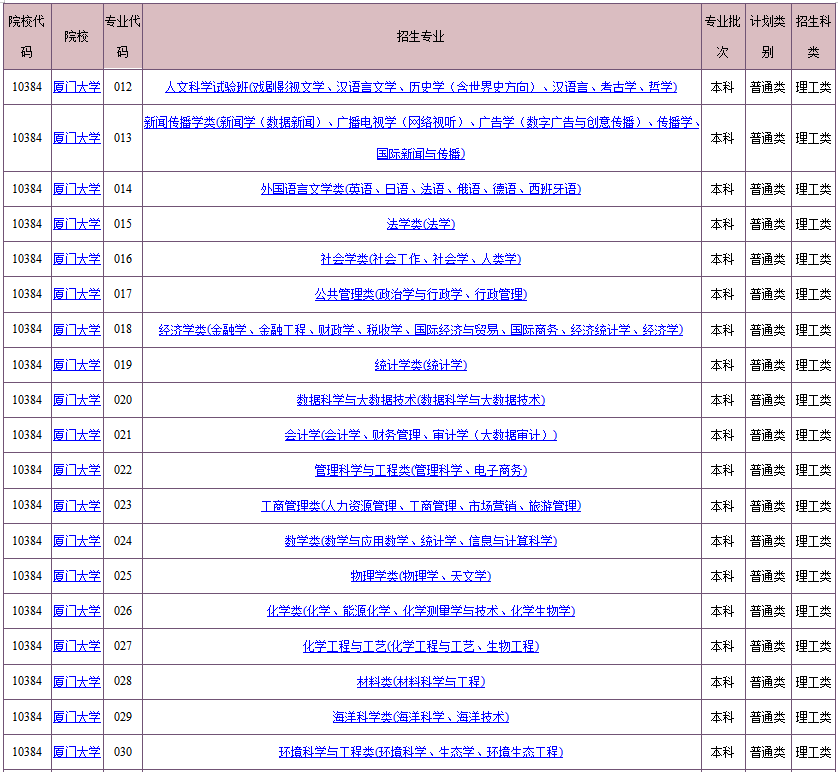Viewport: 838px width, 772px height.
Task: Select 理工类 cell in row 012
Action: coord(813,87)
